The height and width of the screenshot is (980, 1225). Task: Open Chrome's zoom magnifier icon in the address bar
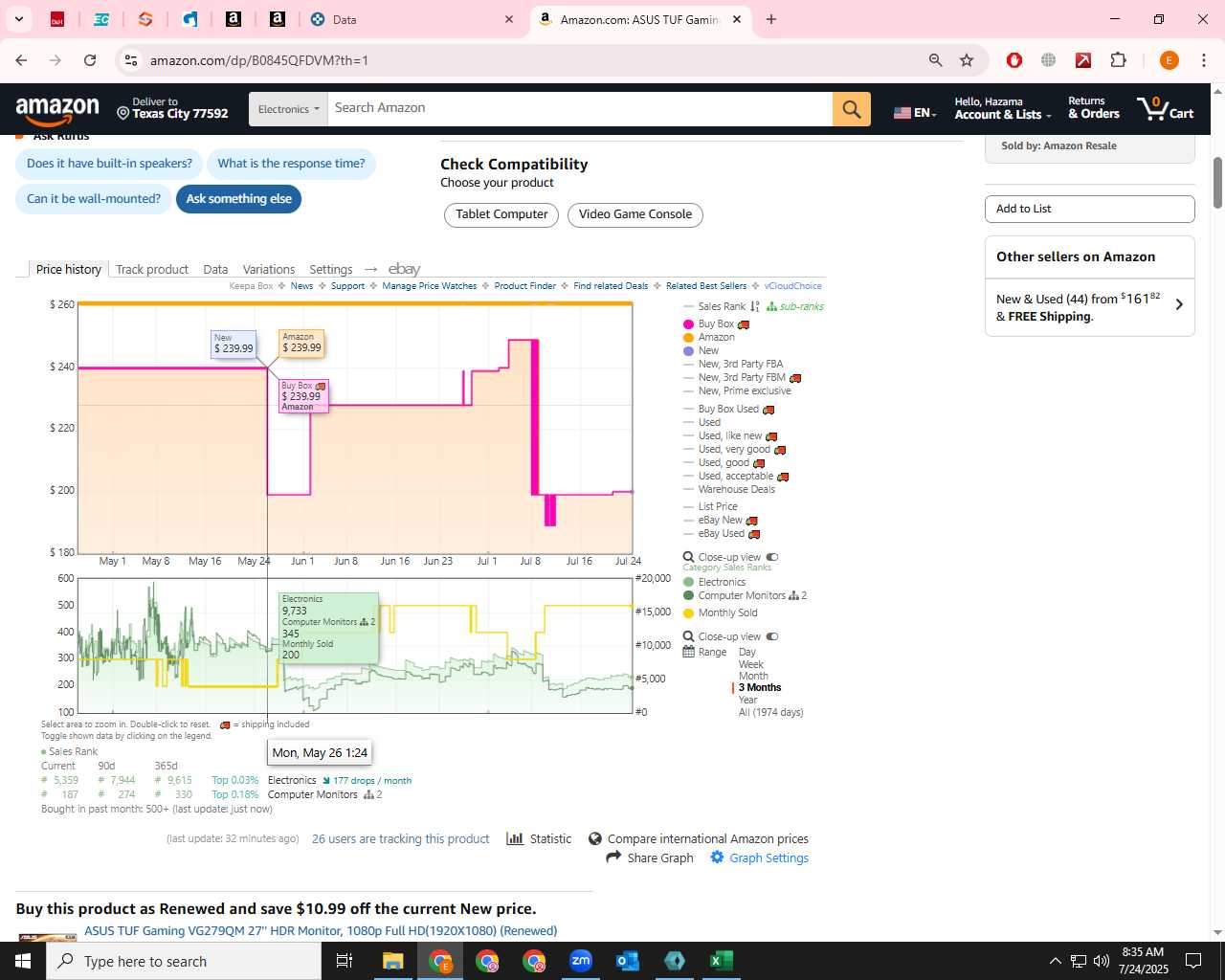click(936, 60)
